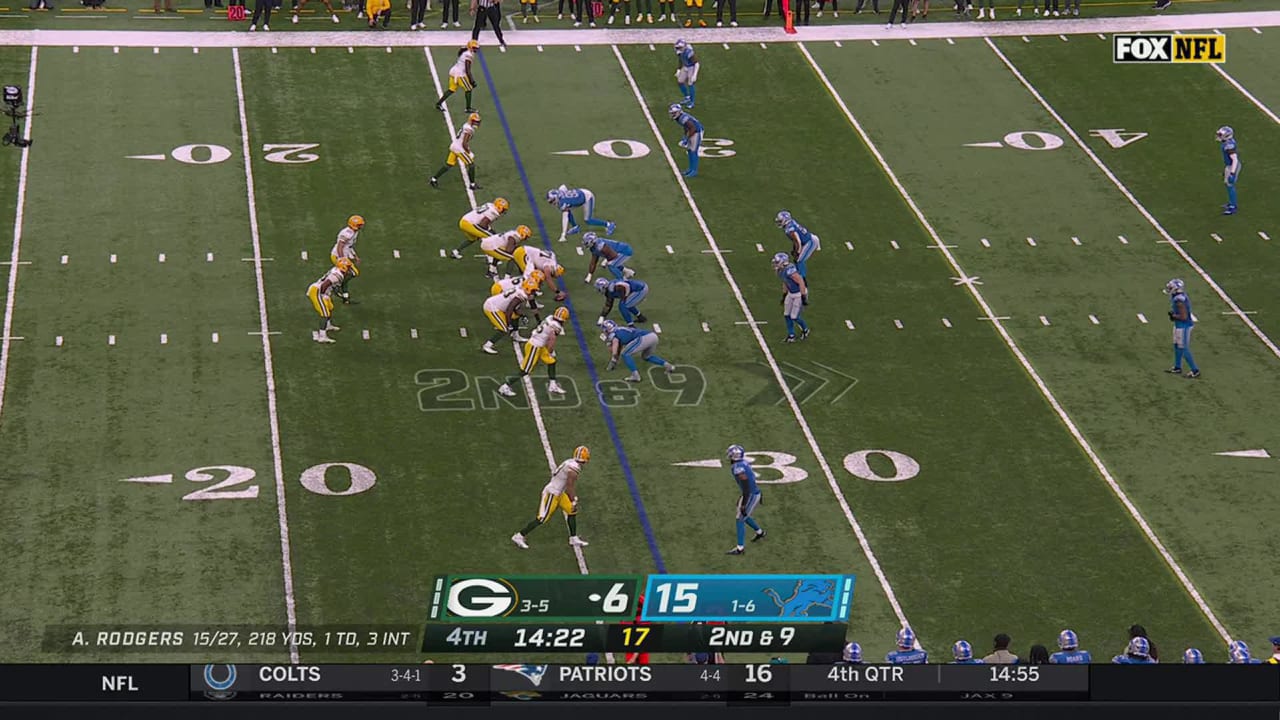Click the Lions record 1-6
Image resolution: width=1280 pixels, height=720 pixels.
pos(742,606)
